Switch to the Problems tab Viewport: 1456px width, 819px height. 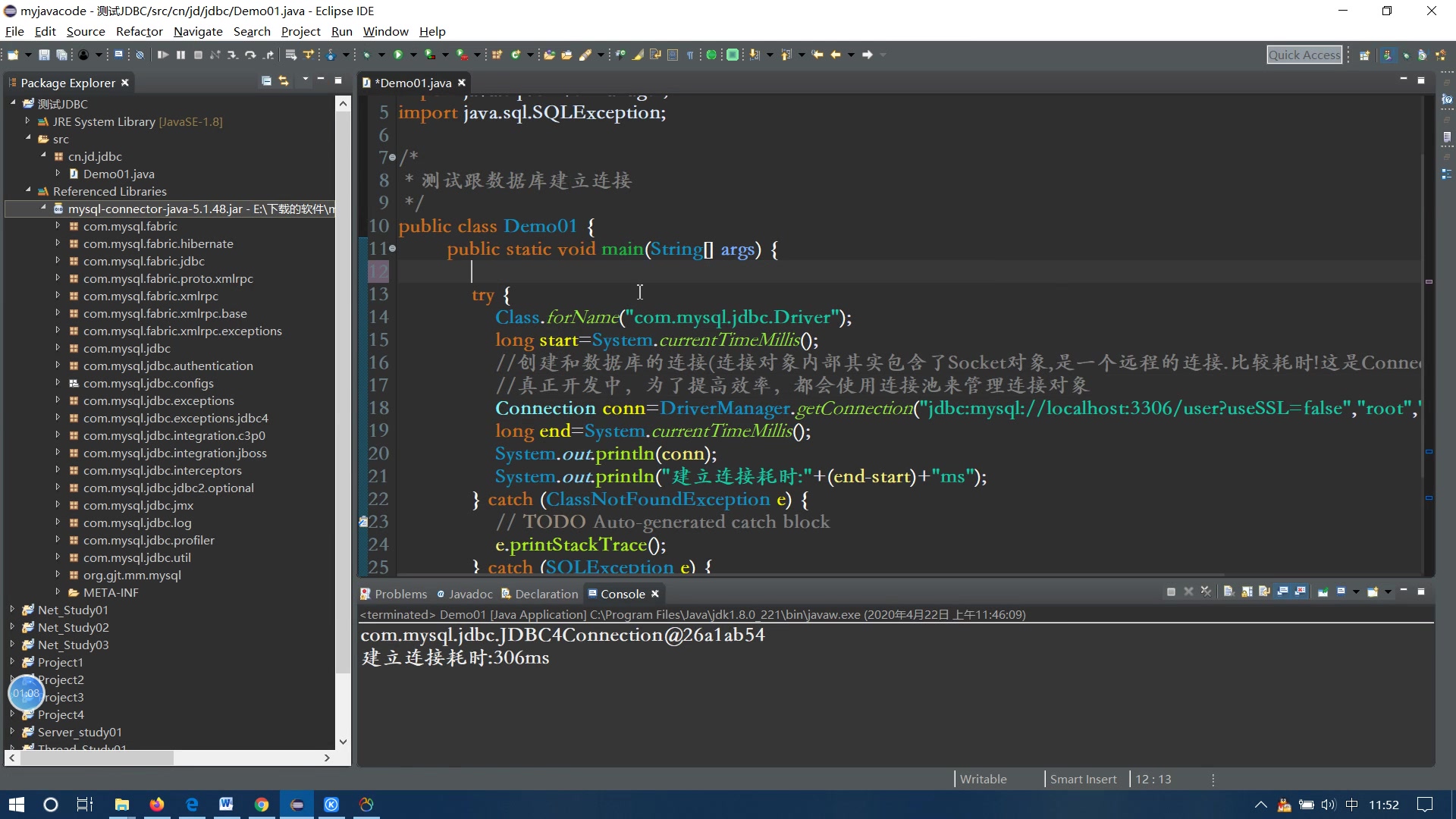coord(400,594)
